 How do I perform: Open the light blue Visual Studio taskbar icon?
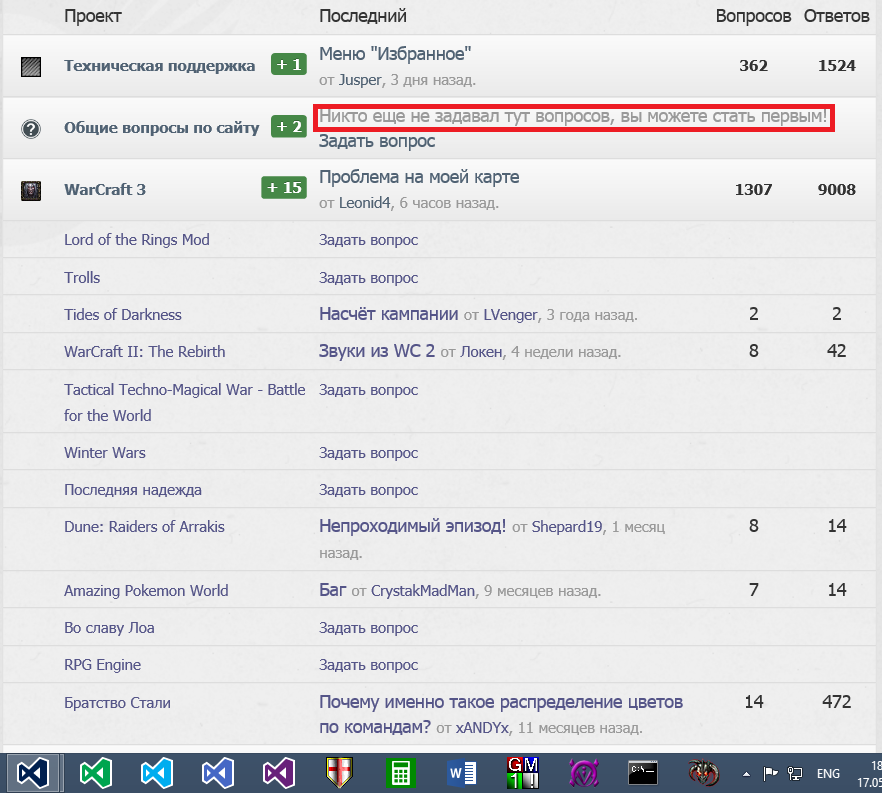pos(156,773)
